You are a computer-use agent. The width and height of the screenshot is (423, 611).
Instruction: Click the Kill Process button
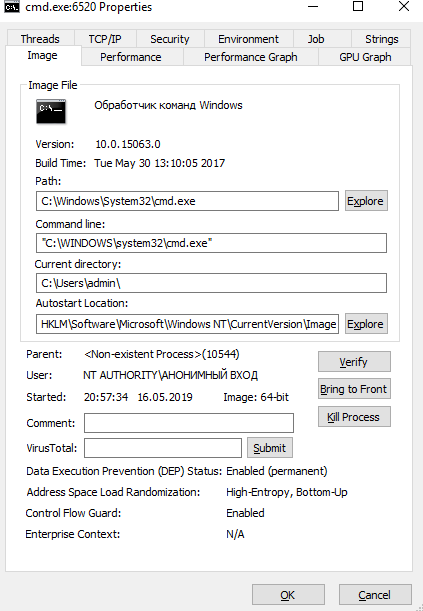[354, 417]
